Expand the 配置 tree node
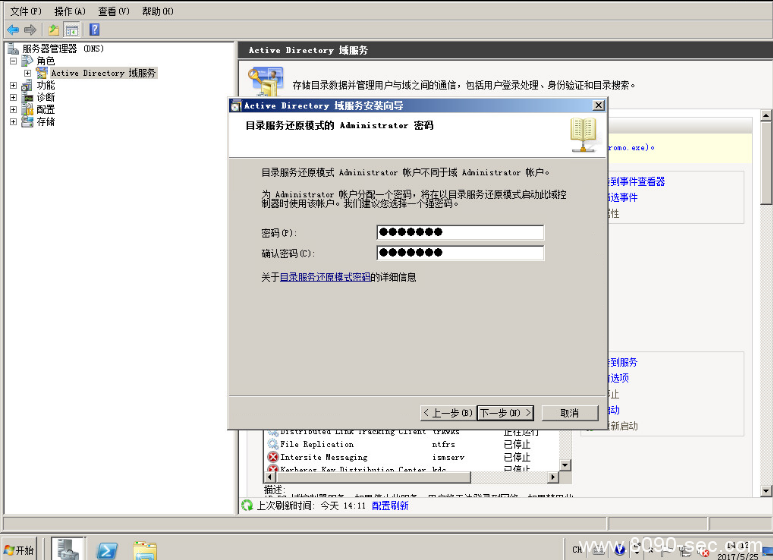 point(13,109)
